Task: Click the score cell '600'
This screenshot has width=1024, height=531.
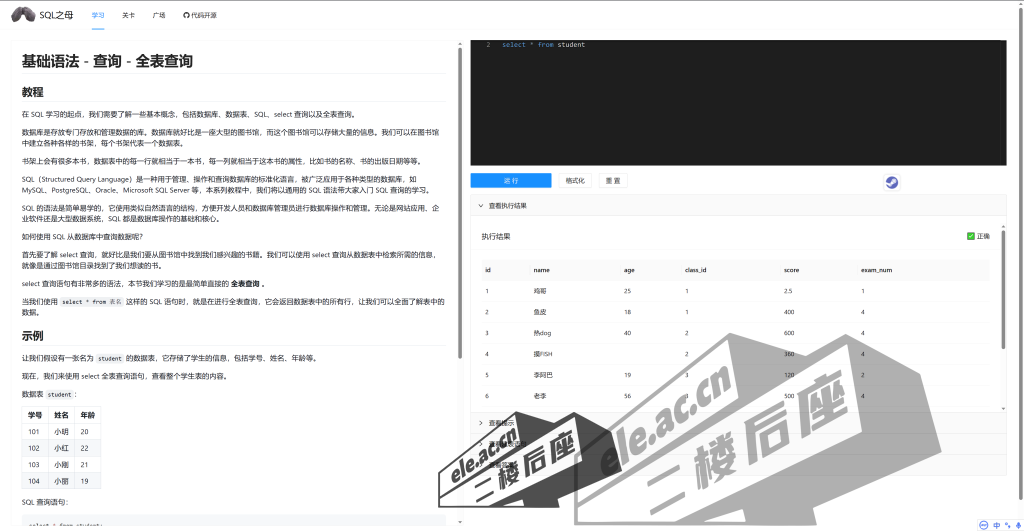Action: point(789,333)
